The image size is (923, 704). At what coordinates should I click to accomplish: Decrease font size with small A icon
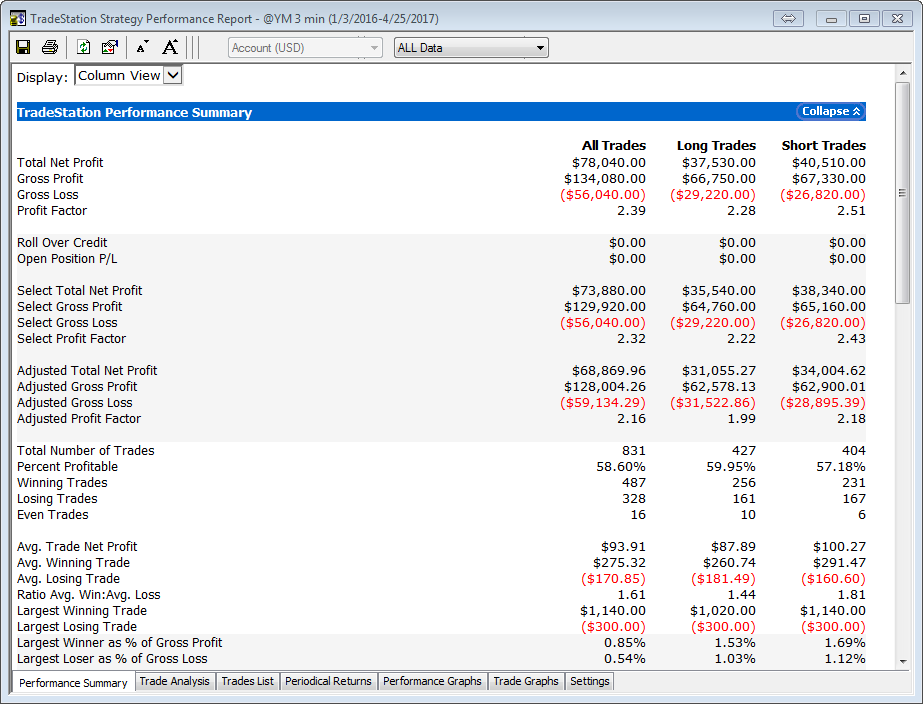(142, 47)
